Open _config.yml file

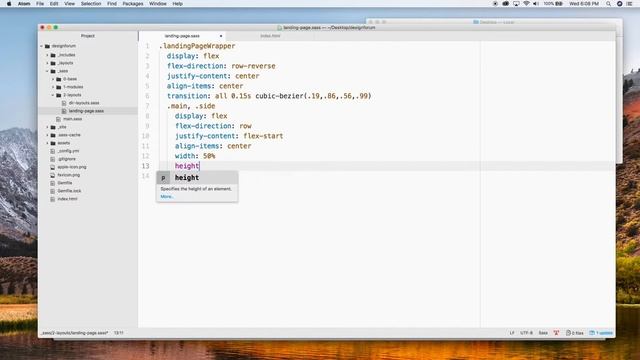68,151
